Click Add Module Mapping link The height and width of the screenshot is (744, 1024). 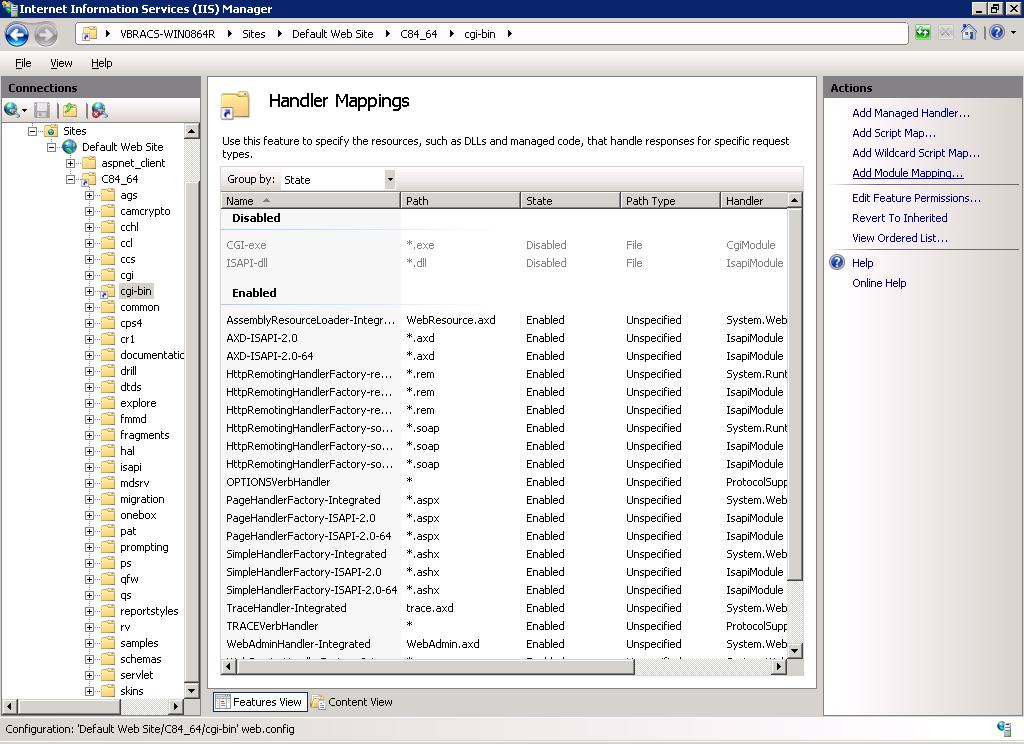(x=907, y=173)
